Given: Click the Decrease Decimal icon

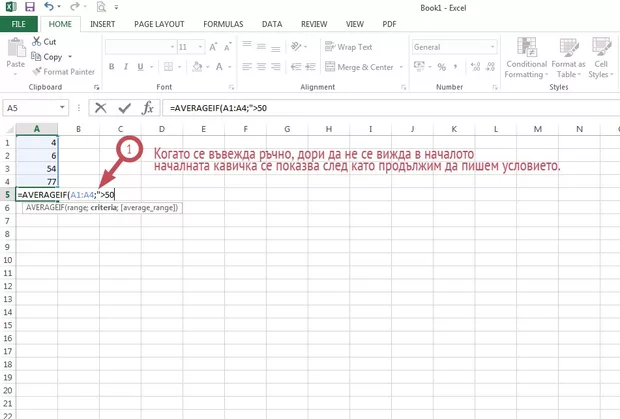Looking at the screenshot, I should click(490, 66).
